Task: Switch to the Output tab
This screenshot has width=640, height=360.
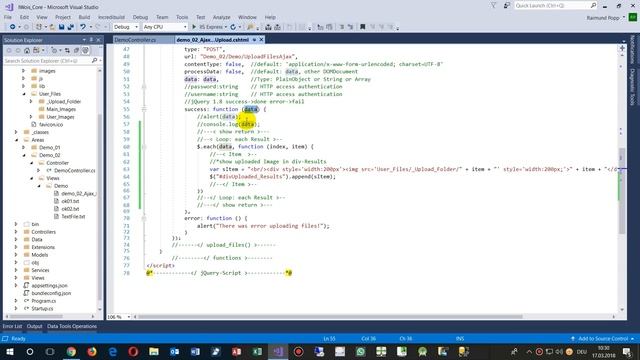Action: point(34,326)
